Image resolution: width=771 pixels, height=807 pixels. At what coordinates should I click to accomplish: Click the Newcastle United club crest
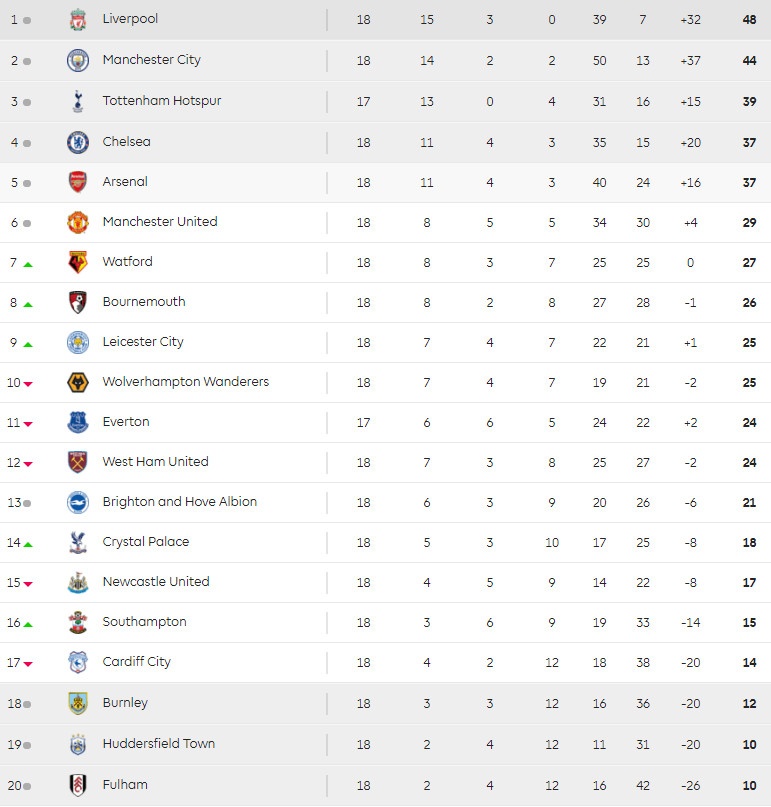pyautogui.click(x=77, y=582)
